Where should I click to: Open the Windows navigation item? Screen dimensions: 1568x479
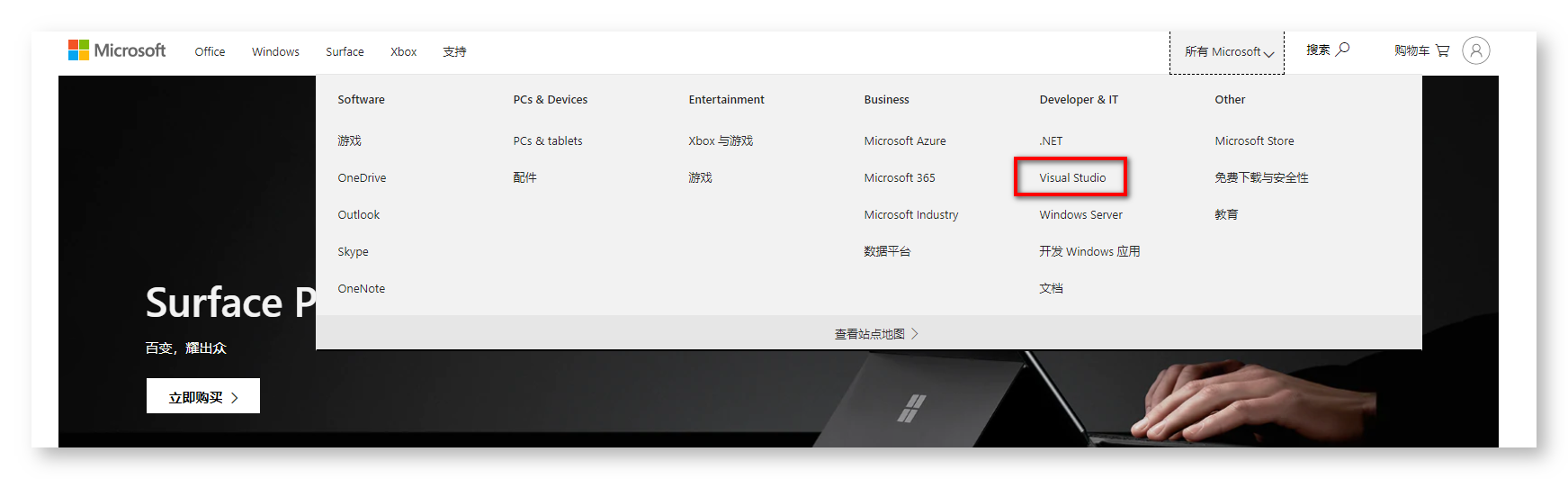[275, 52]
